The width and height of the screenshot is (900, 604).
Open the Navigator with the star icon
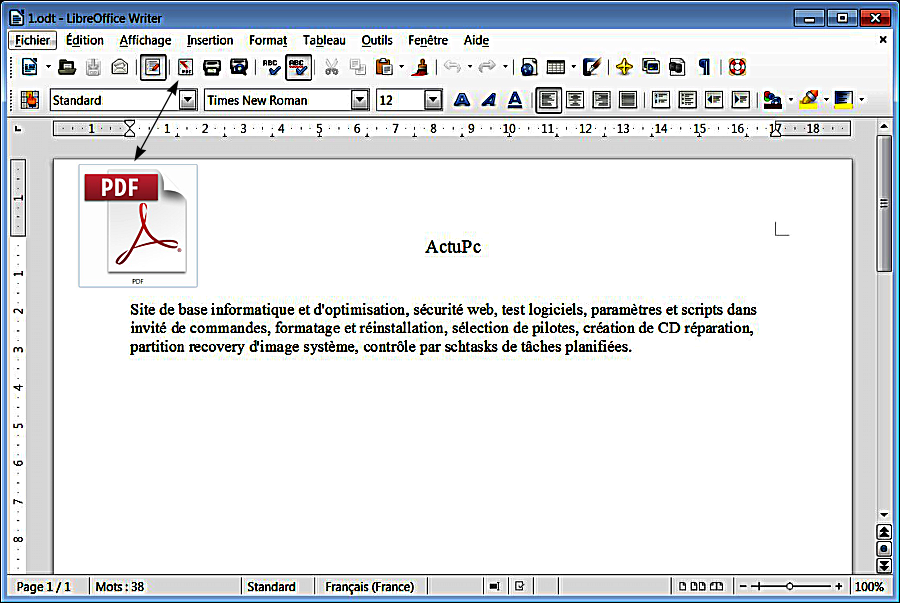(624, 67)
